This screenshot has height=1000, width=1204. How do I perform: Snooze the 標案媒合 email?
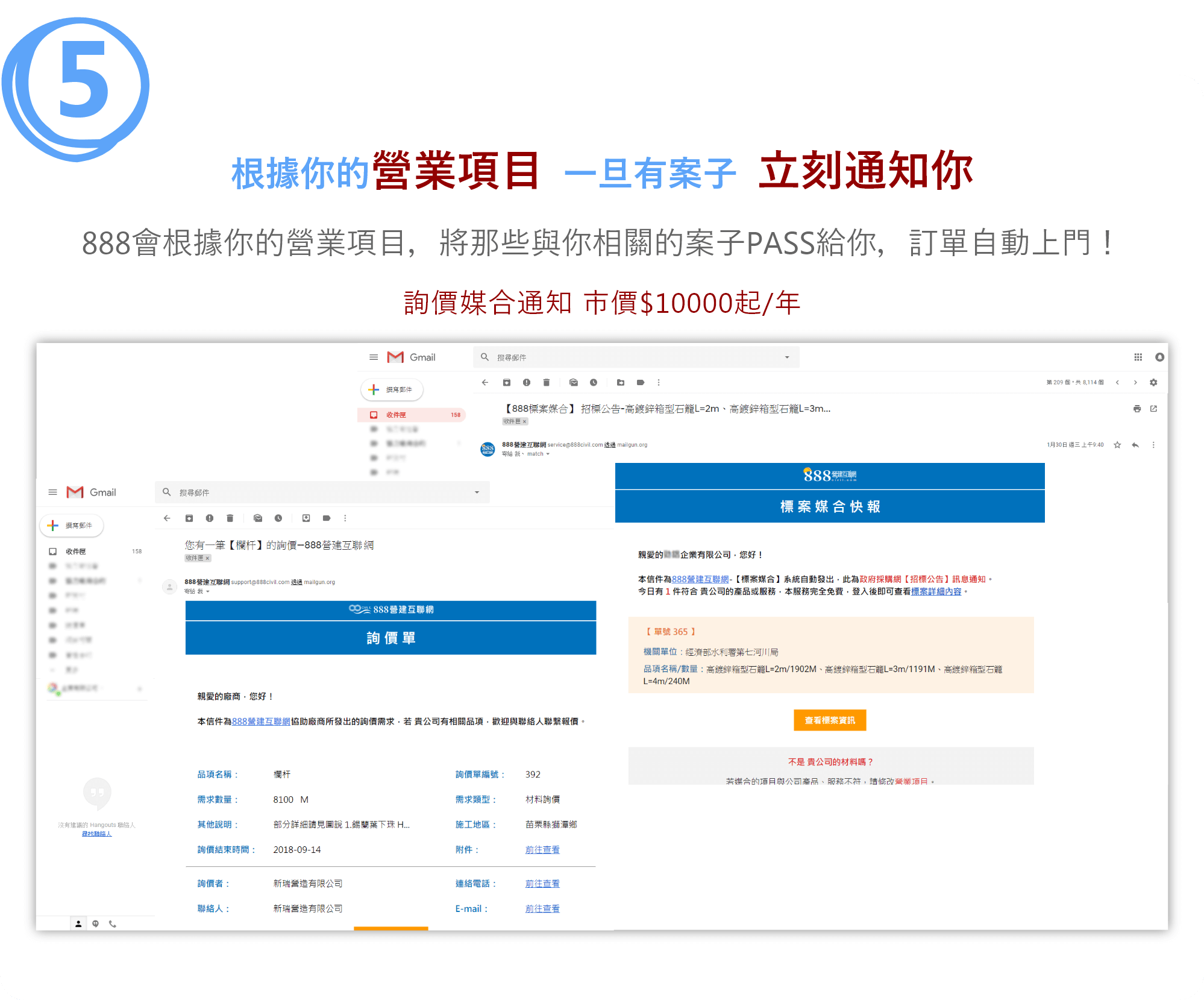coord(594,383)
